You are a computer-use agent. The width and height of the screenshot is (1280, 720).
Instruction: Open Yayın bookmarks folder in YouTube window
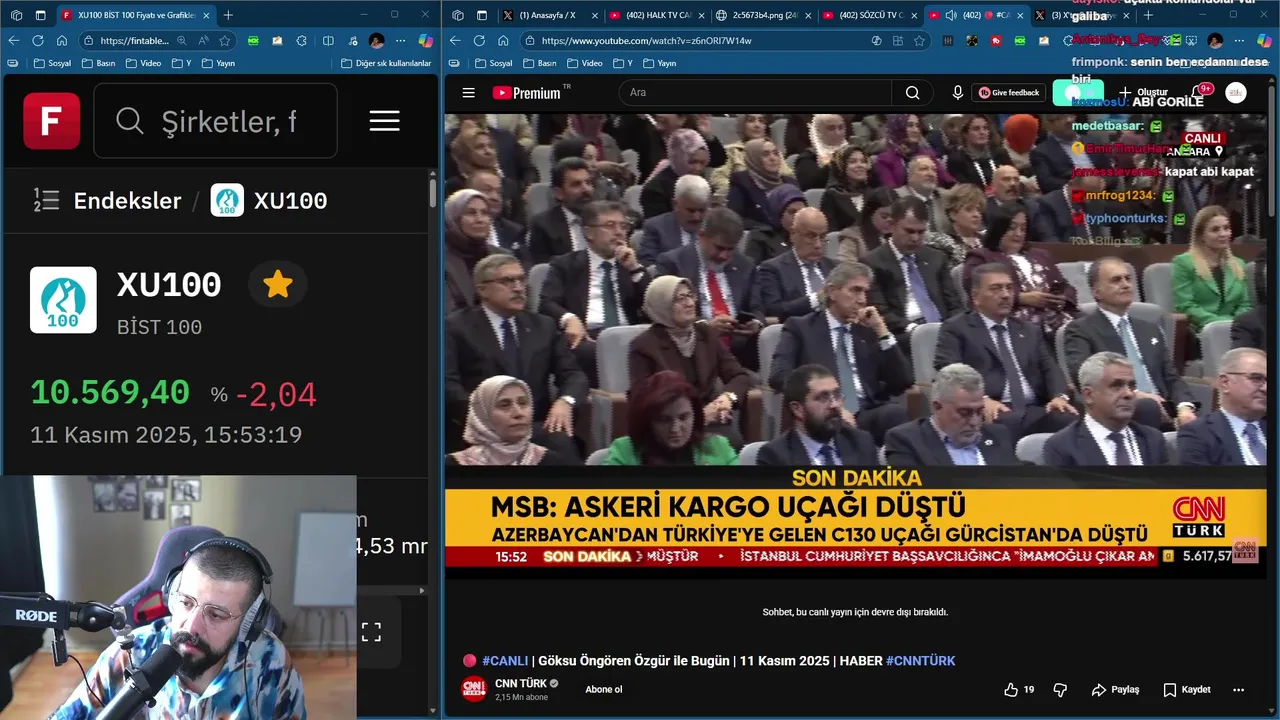tap(660, 63)
